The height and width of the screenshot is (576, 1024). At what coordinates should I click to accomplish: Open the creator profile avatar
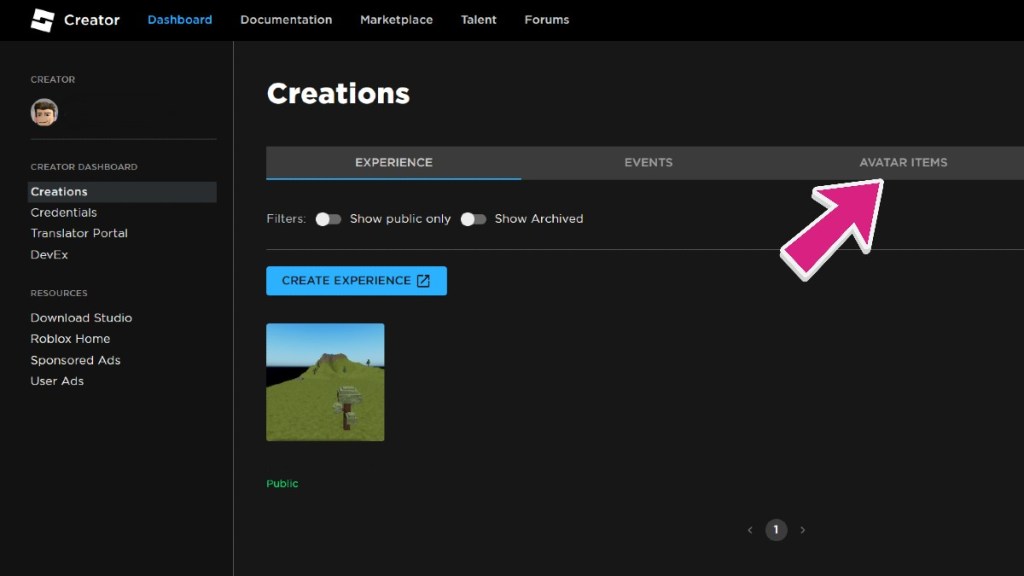44,112
